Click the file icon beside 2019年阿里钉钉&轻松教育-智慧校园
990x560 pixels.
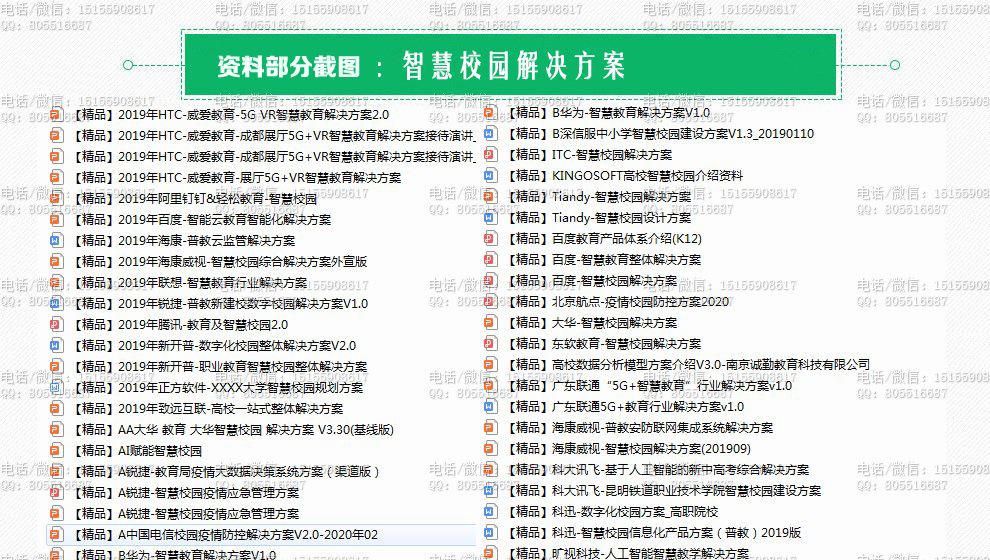coord(56,199)
